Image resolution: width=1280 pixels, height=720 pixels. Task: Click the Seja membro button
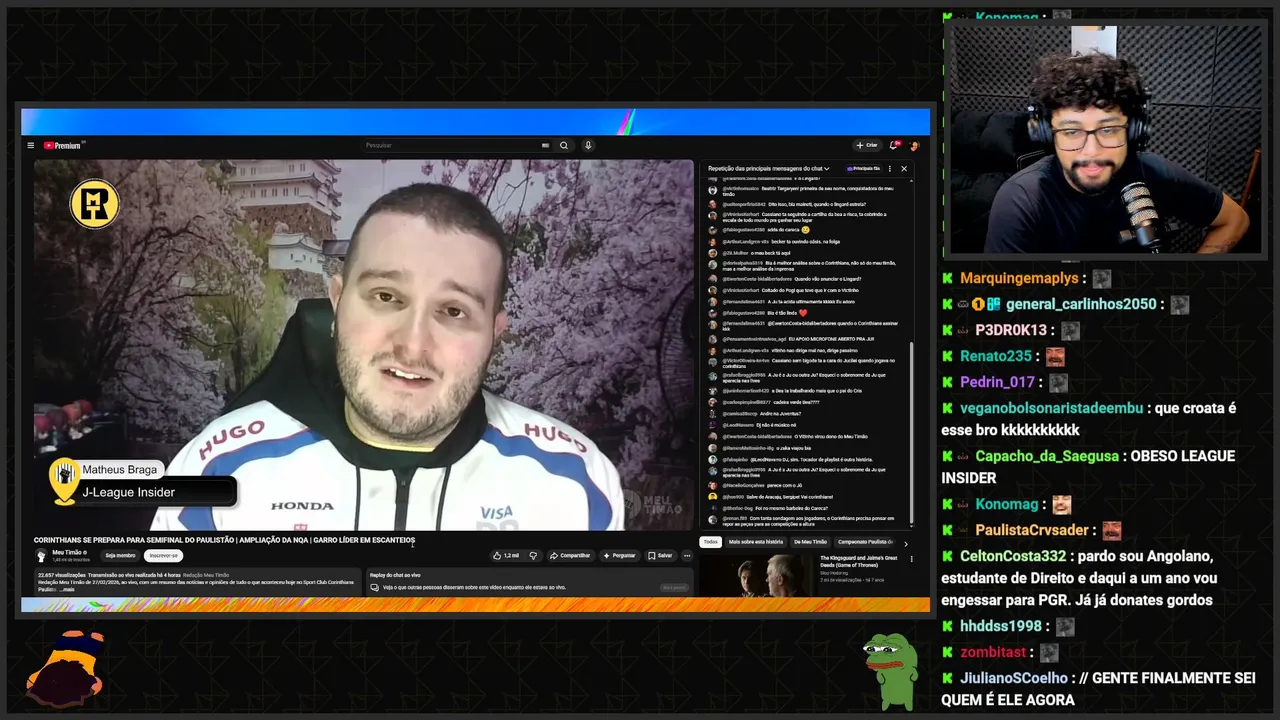pos(120,556)
